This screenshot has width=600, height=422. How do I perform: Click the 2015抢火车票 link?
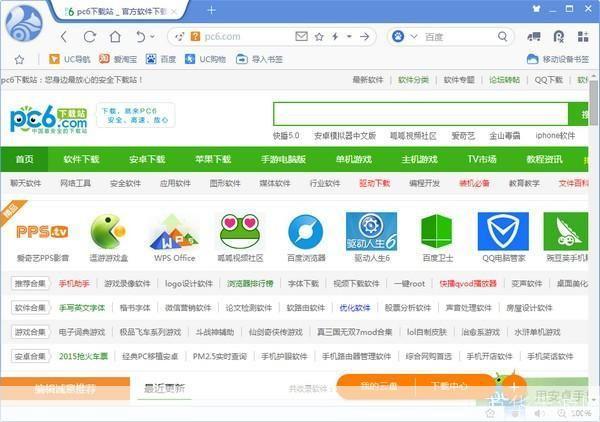(83, 356)
